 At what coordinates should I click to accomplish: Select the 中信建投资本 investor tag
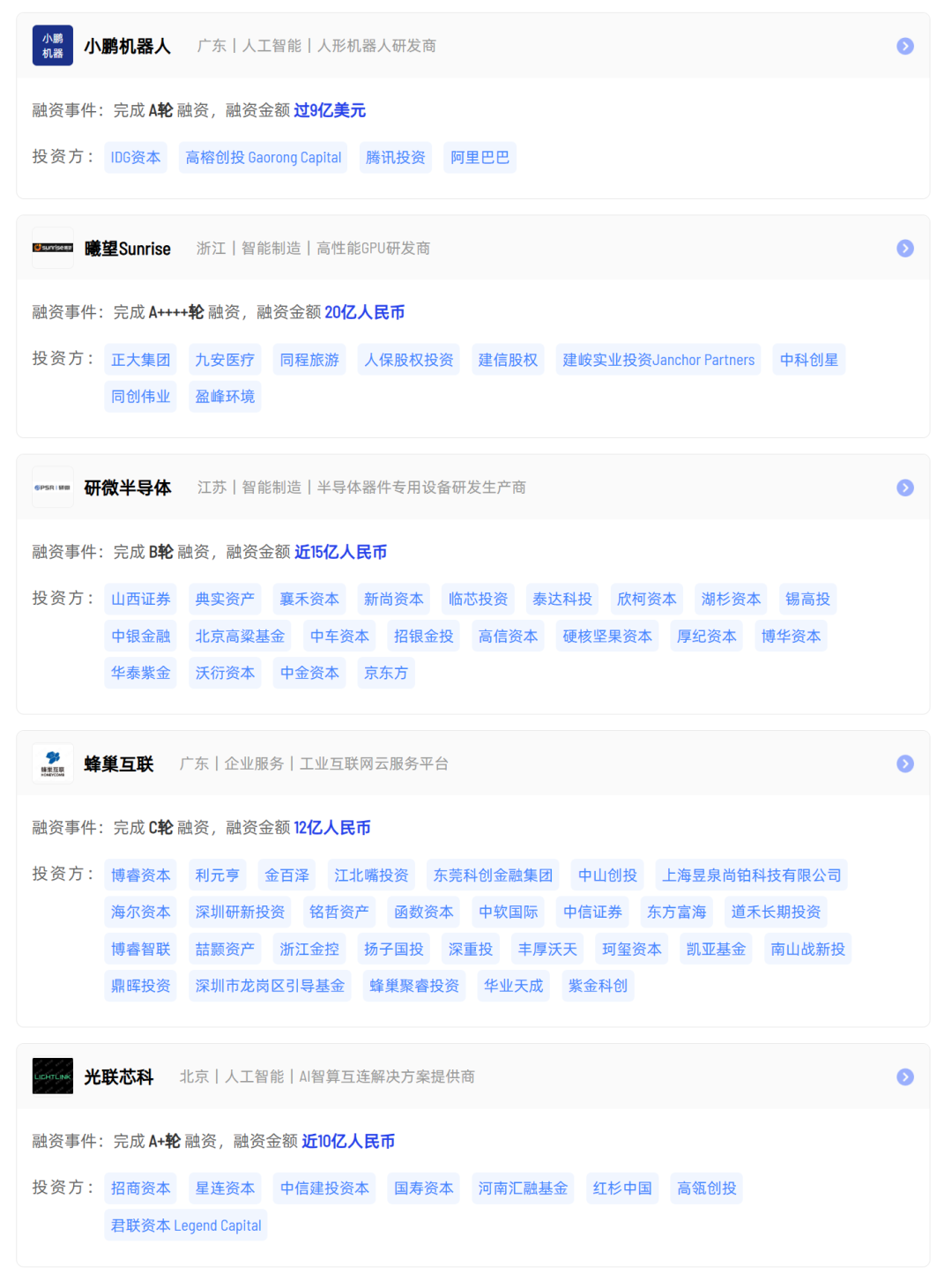(x=324, y=1188)
